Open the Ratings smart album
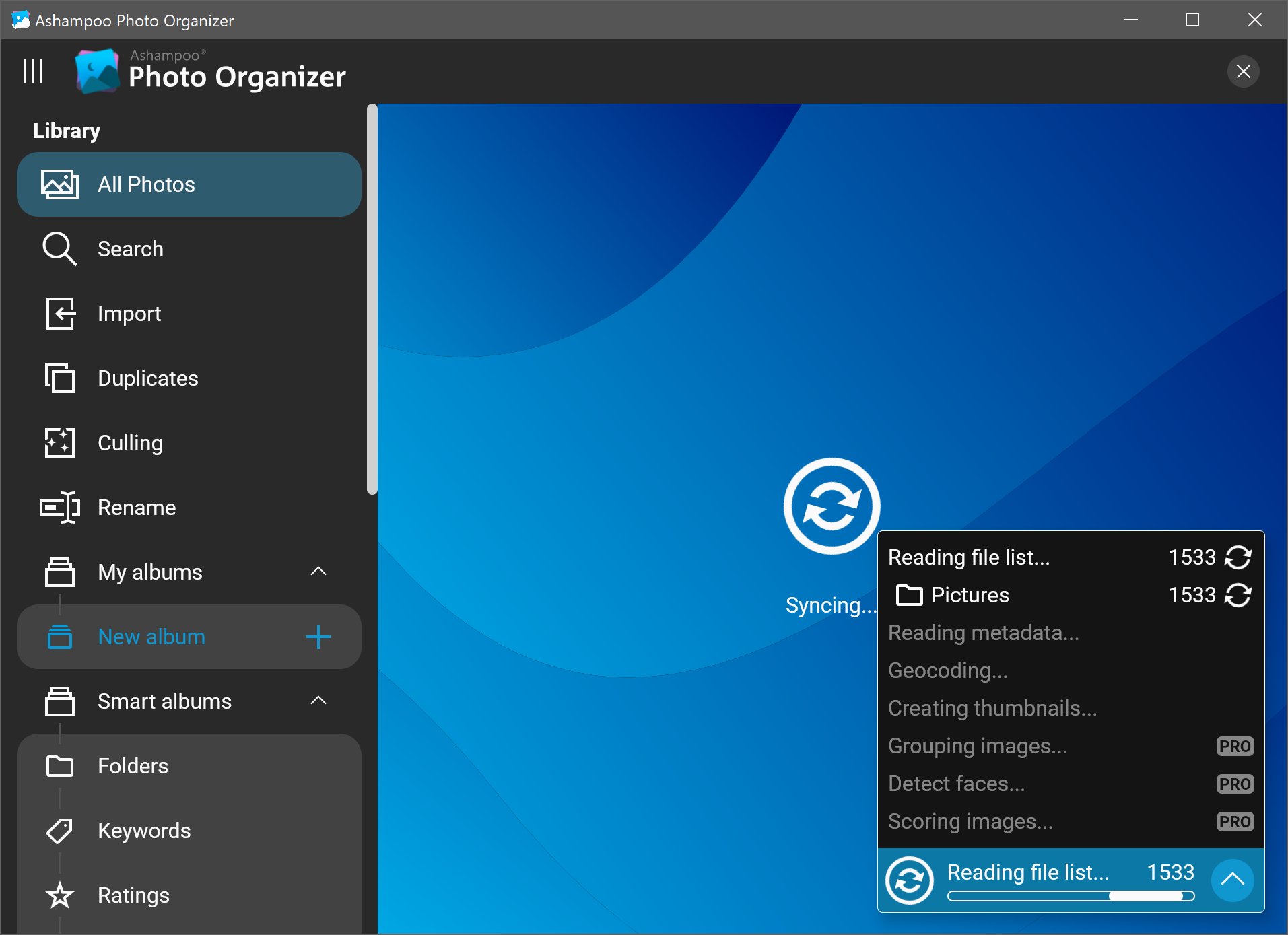This screenshot has width=1288, height=935. (x=189, y=895)
